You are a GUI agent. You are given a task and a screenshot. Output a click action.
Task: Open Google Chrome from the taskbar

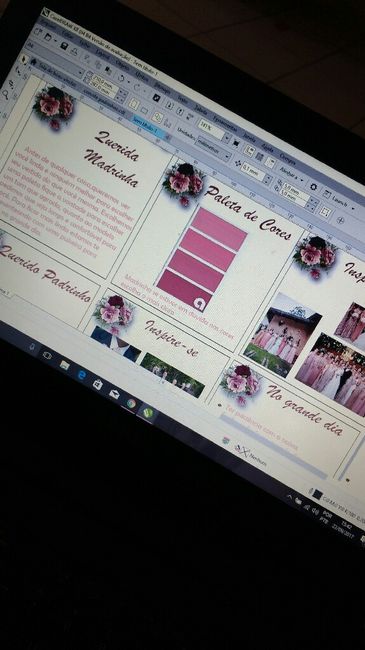131,403
